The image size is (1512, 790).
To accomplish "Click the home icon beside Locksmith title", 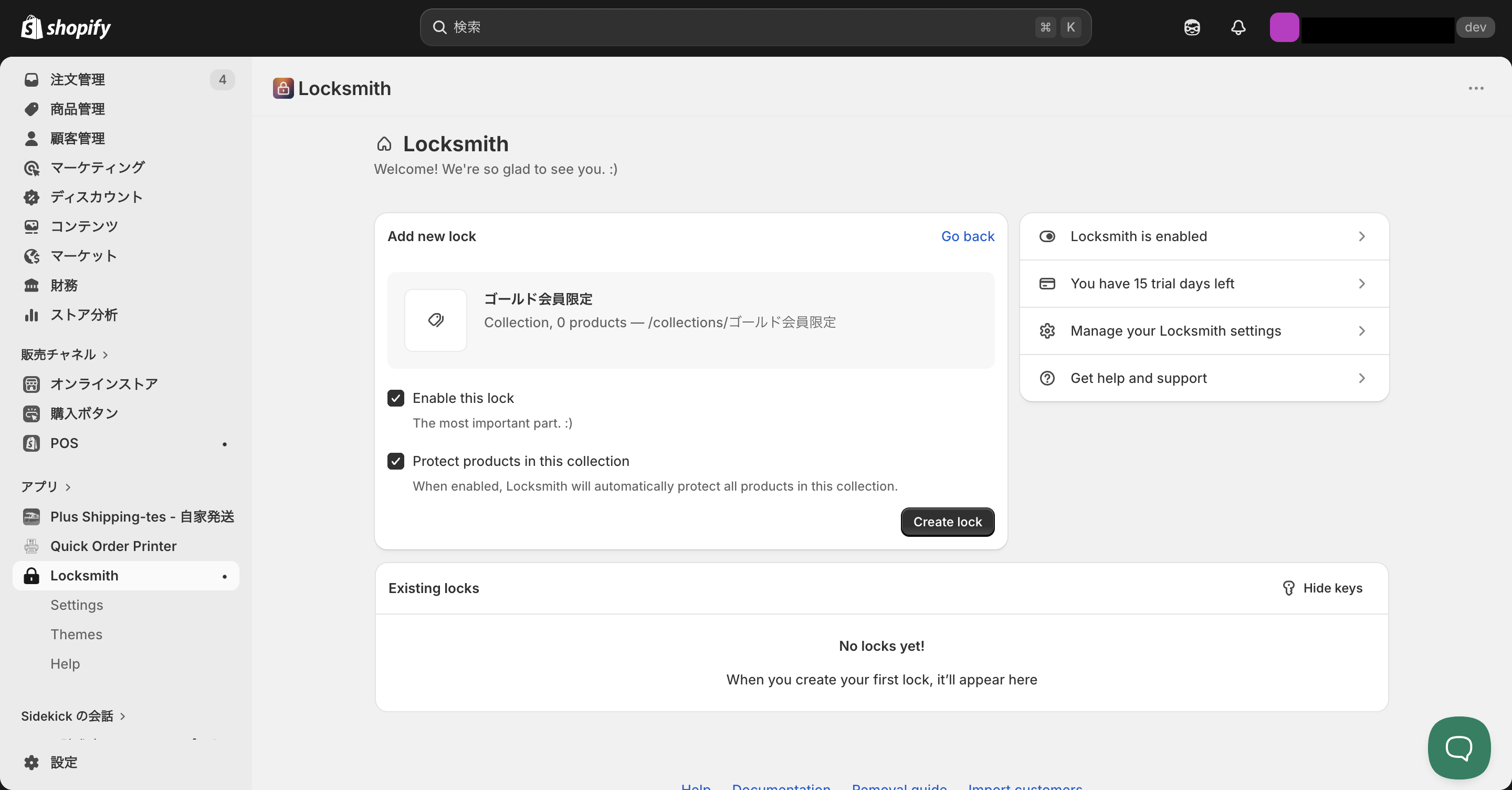I will (x=384, y=144).
